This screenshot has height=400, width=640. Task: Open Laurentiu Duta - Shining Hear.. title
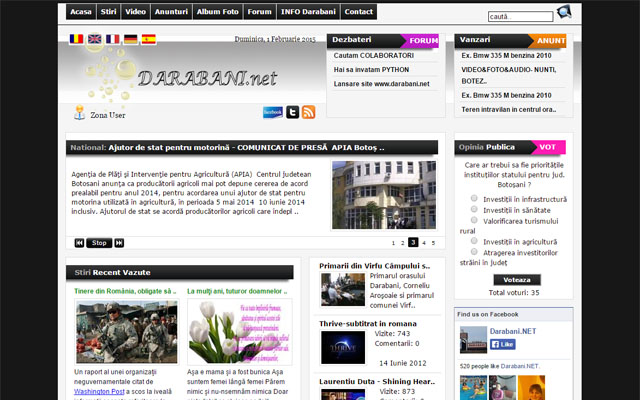click(377, 382)
